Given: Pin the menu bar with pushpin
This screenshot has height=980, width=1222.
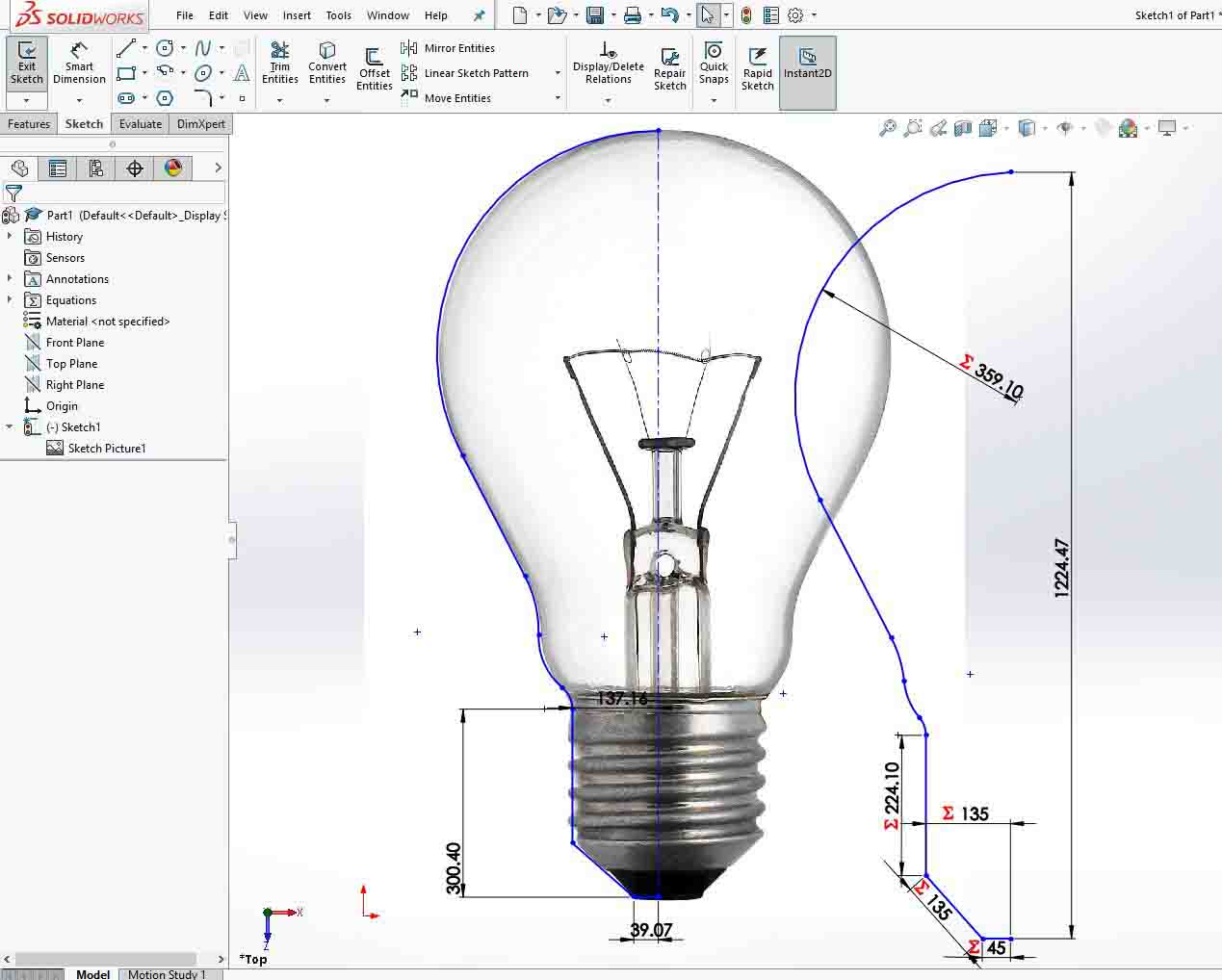Looking at the screenshot, I should coord(479,15).
